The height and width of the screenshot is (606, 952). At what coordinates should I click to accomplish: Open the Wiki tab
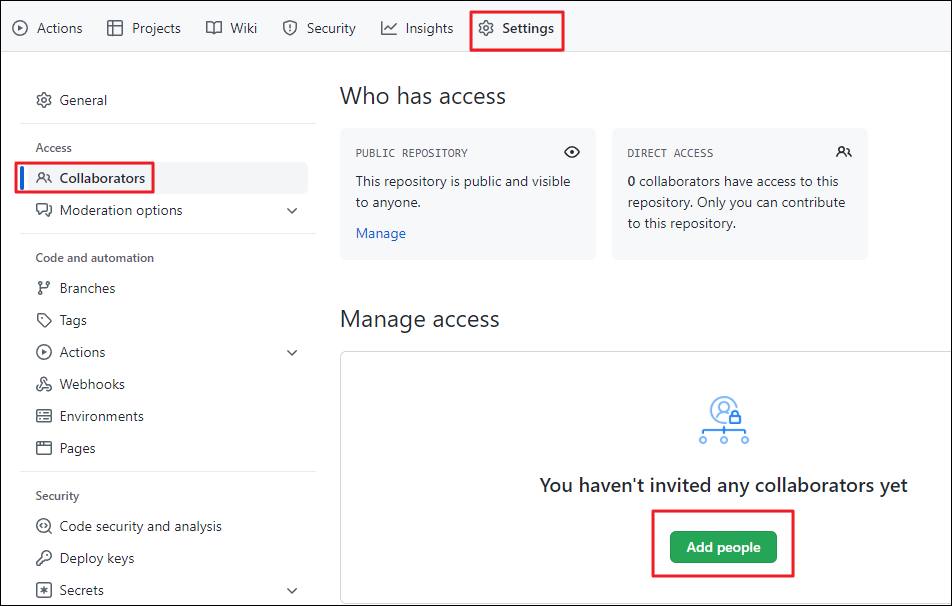(231, 28)
